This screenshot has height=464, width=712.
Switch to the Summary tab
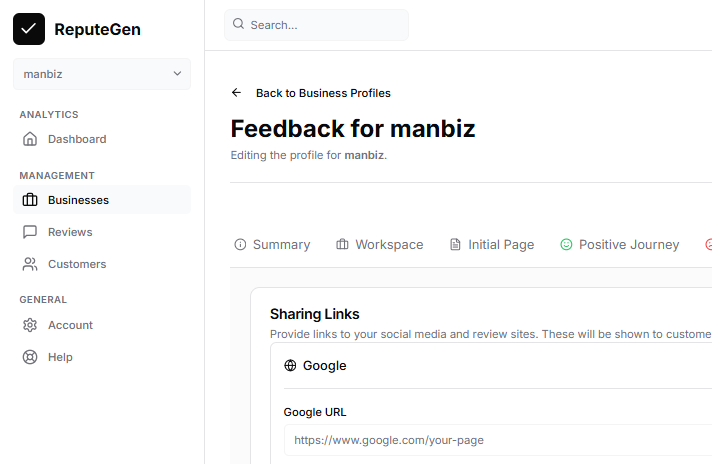(272, 245)
